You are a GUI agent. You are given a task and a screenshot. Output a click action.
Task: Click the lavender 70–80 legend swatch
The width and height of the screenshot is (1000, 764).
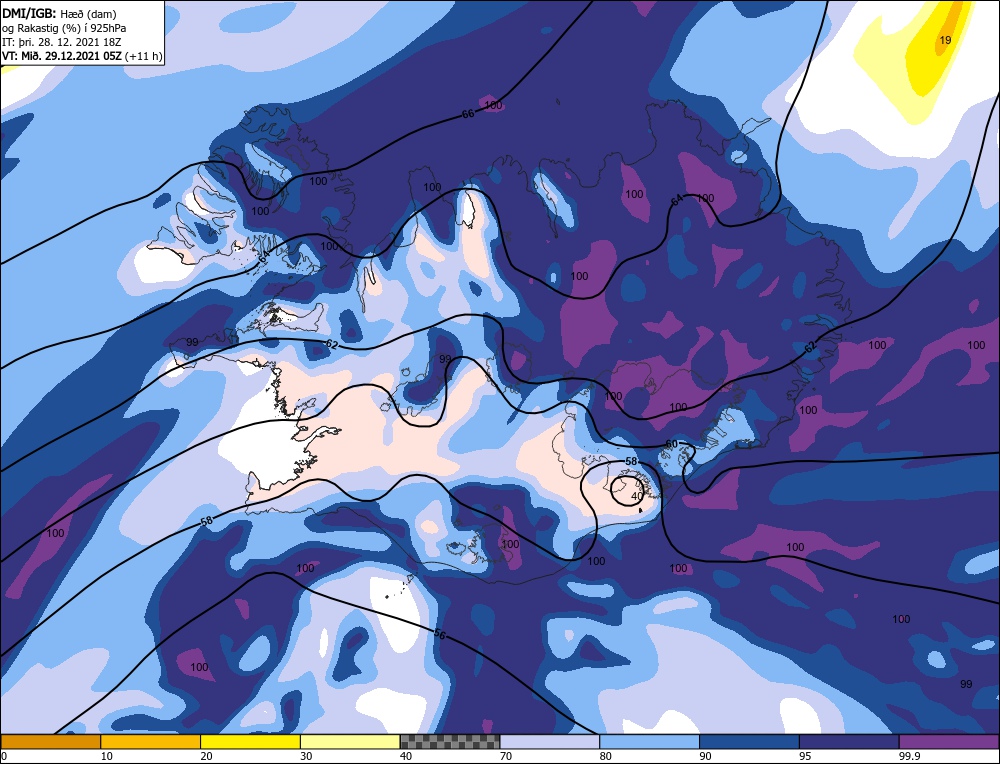550,741
